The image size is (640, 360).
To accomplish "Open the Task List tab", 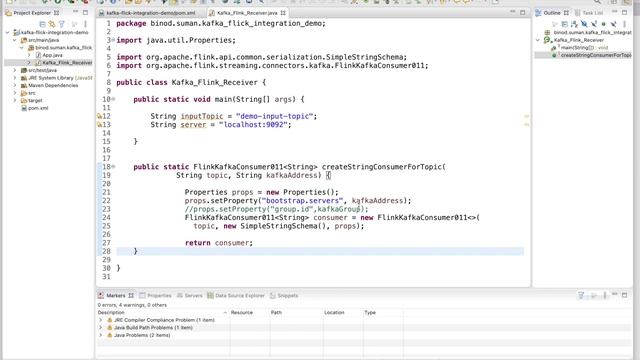I will pos(589,13).
